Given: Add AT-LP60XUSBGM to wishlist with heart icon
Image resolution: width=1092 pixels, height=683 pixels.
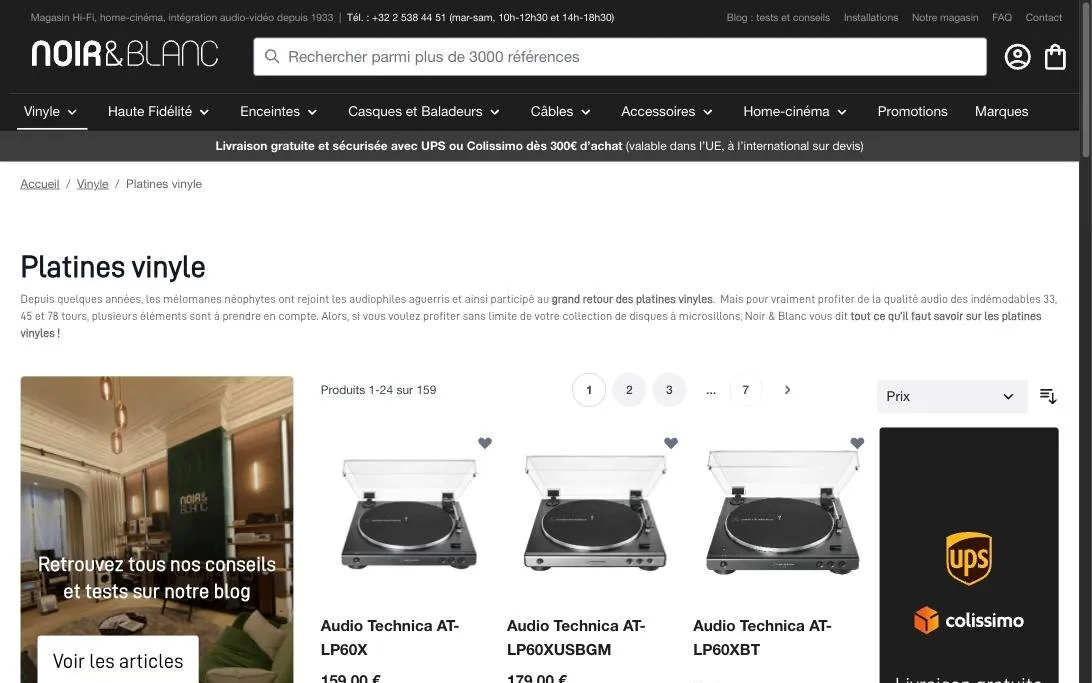Looking at the screenshot, I should [x=671, y=443].
